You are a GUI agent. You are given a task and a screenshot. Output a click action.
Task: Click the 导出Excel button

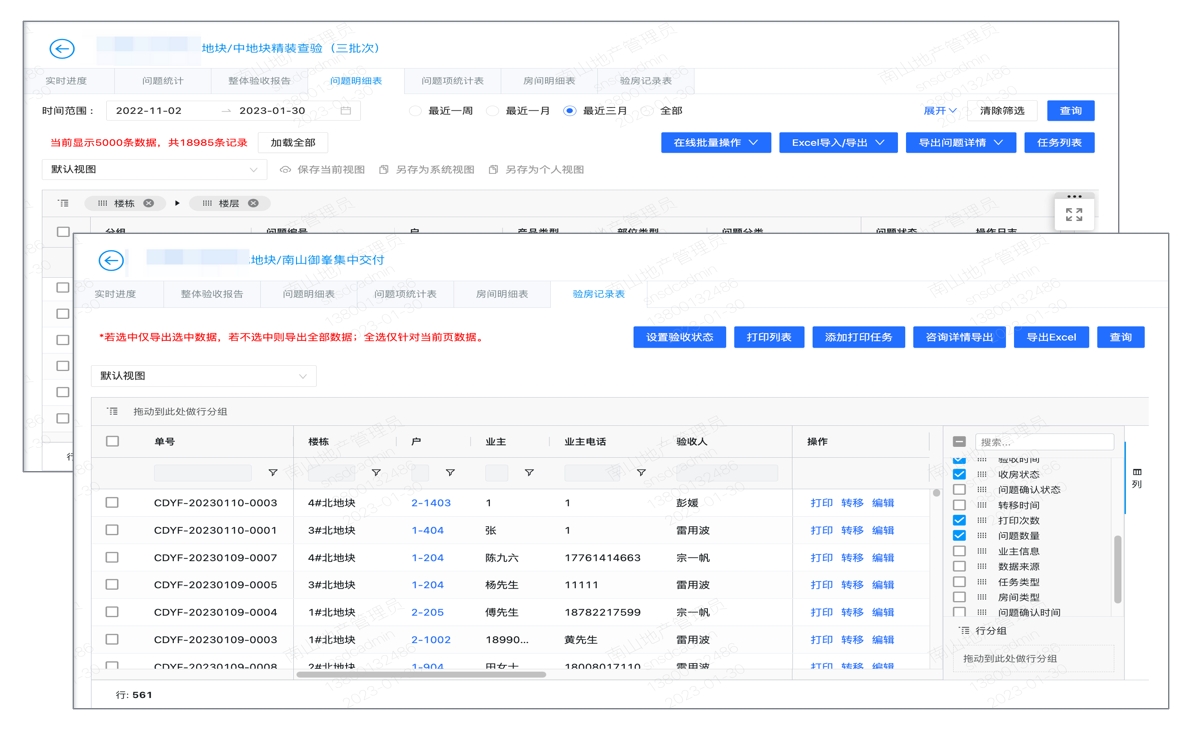pyautogui.click(x=1051, y=337)
